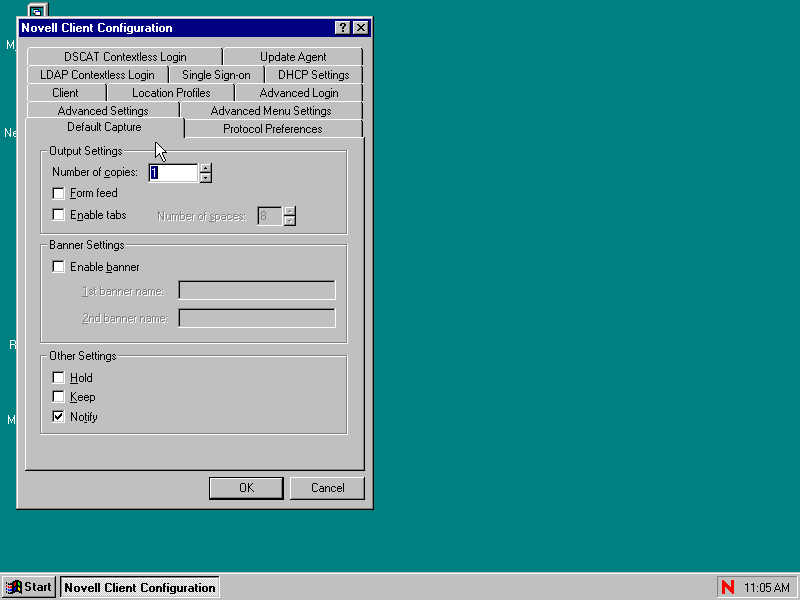
Task: Switch to Advanced Menu Settings tab
Action: point(271,111)
